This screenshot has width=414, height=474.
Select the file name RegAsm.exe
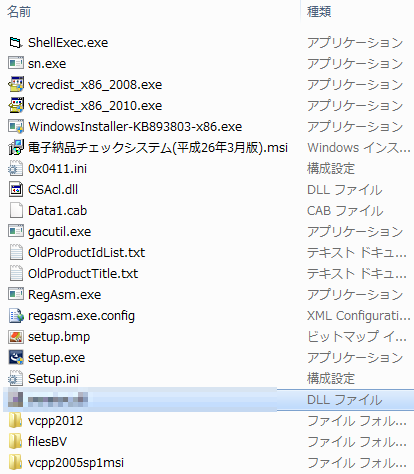(x=64, y=295)
